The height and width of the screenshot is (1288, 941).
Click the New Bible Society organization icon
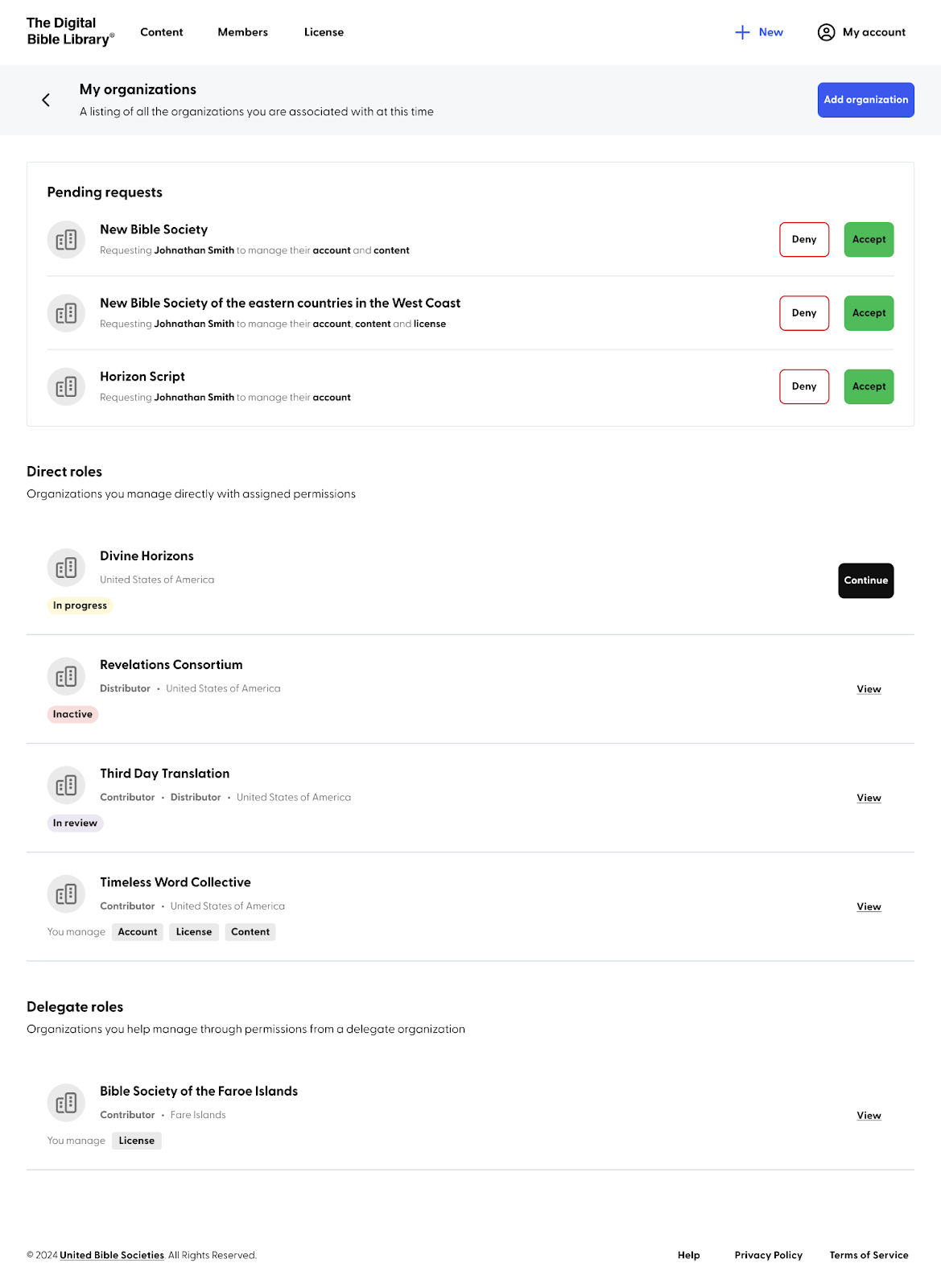click(66, 240)
